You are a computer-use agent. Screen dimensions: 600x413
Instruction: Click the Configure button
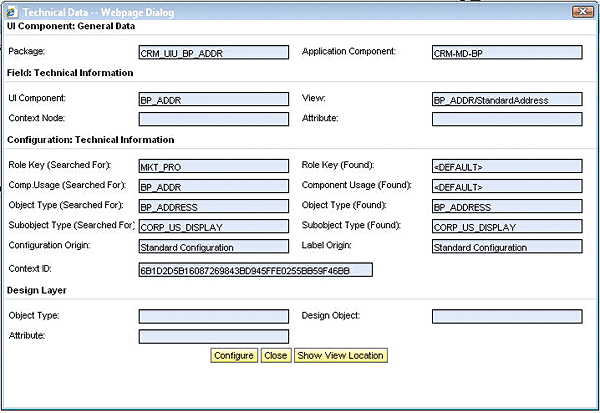pos(234,356)
